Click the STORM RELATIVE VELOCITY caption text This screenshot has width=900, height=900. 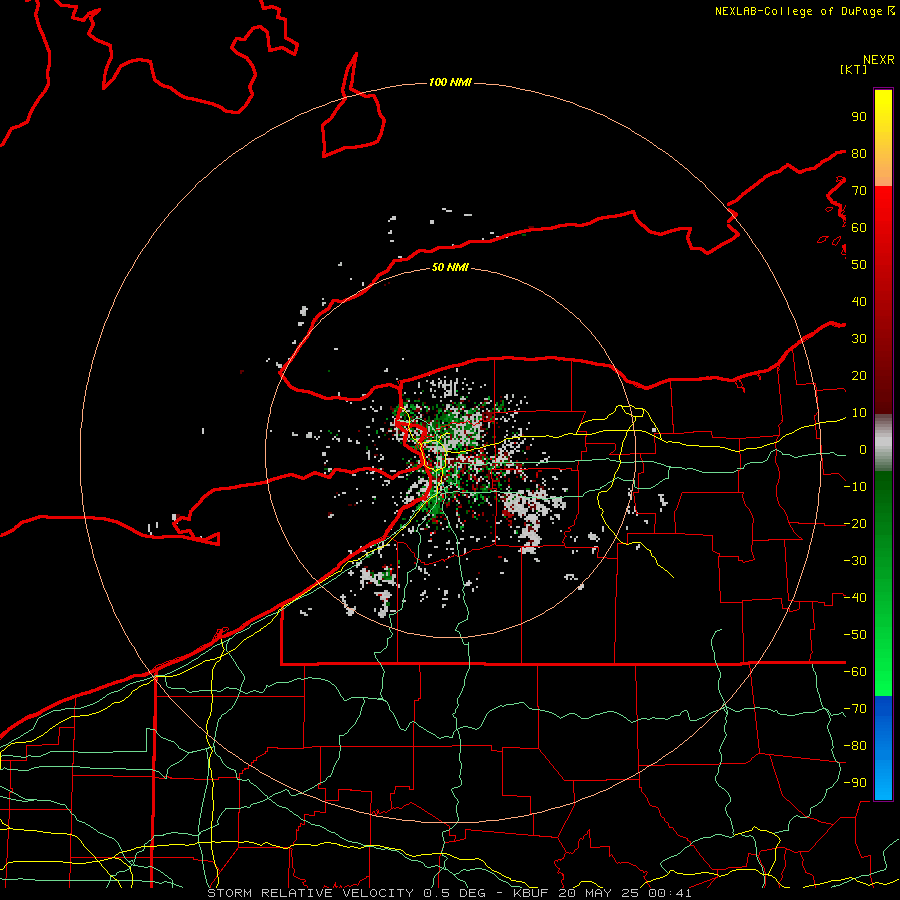pos(309,893)
